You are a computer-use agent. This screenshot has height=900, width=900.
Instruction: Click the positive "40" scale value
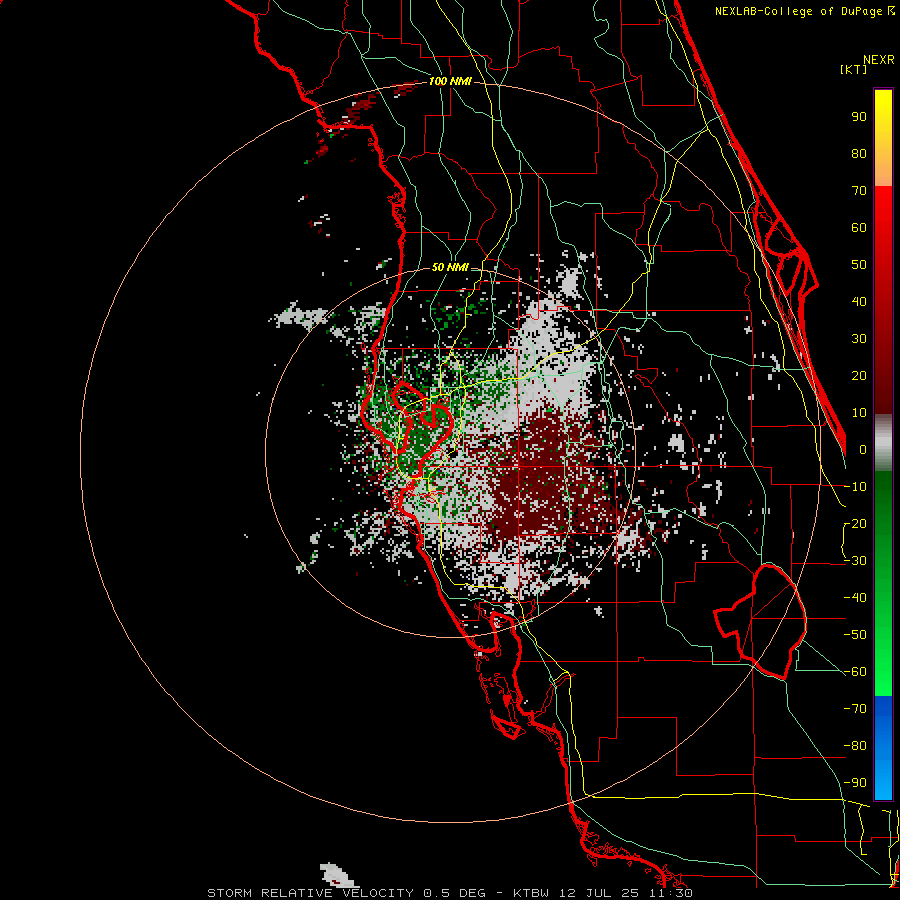859,302
